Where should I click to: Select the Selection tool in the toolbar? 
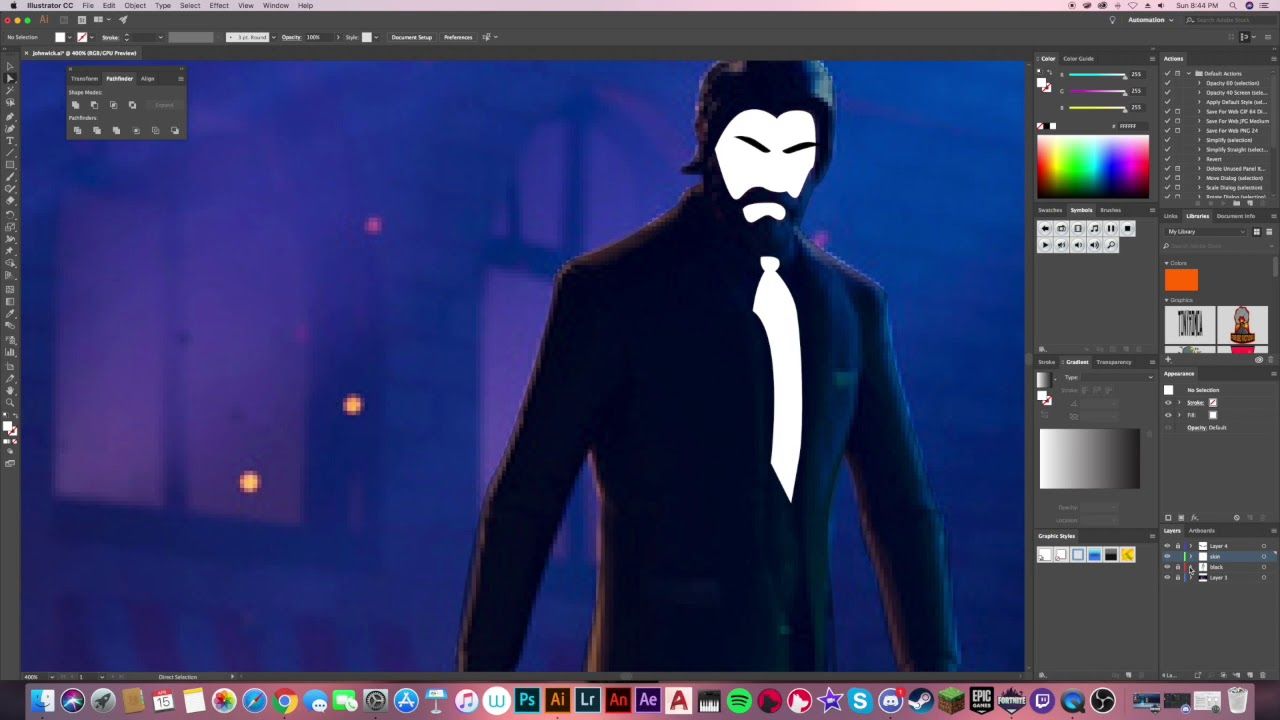click(10, 66)
